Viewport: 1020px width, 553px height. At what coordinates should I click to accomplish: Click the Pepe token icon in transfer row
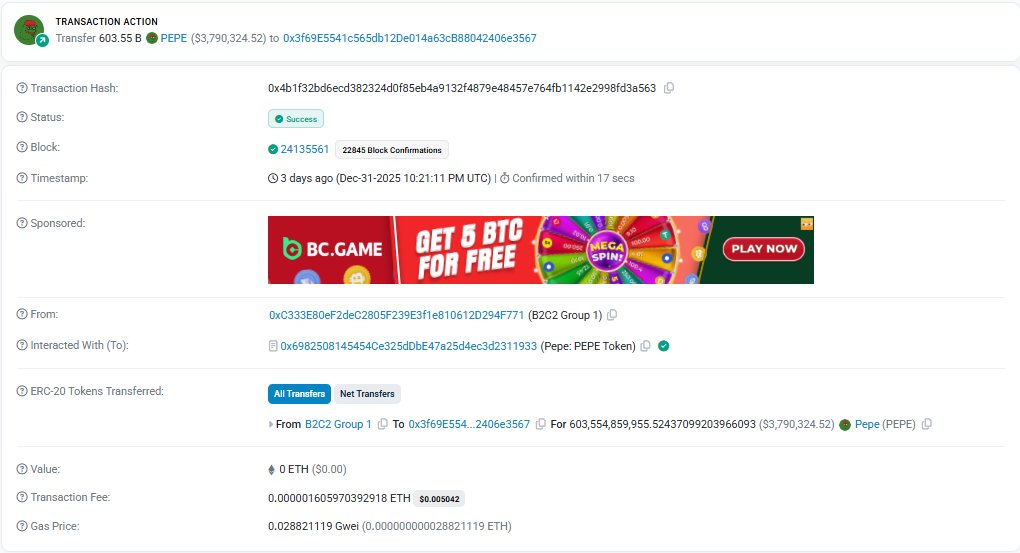point(845,425)
